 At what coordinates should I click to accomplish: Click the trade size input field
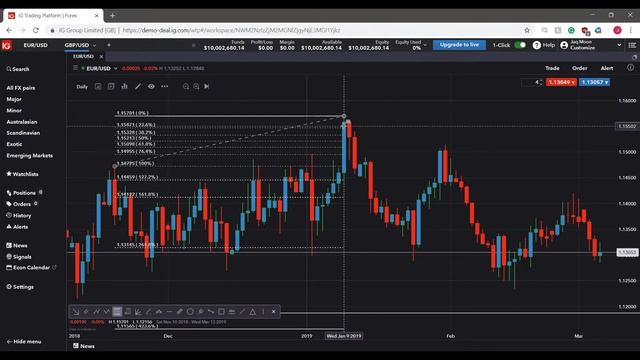click(530, 82)
